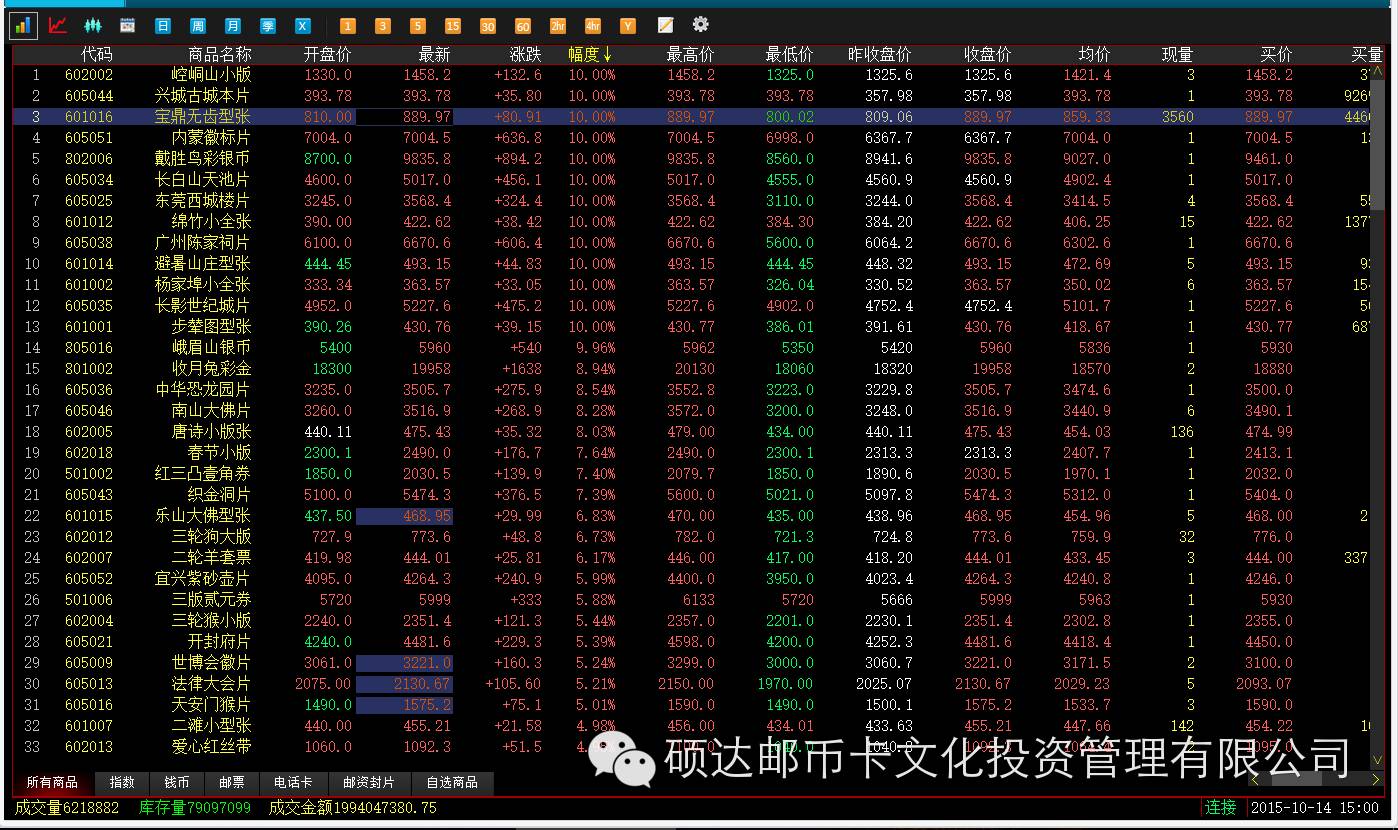1398x830 pixels.
Task: Sort by 昨收盘价 column header
Action: (x=880, y=54)
